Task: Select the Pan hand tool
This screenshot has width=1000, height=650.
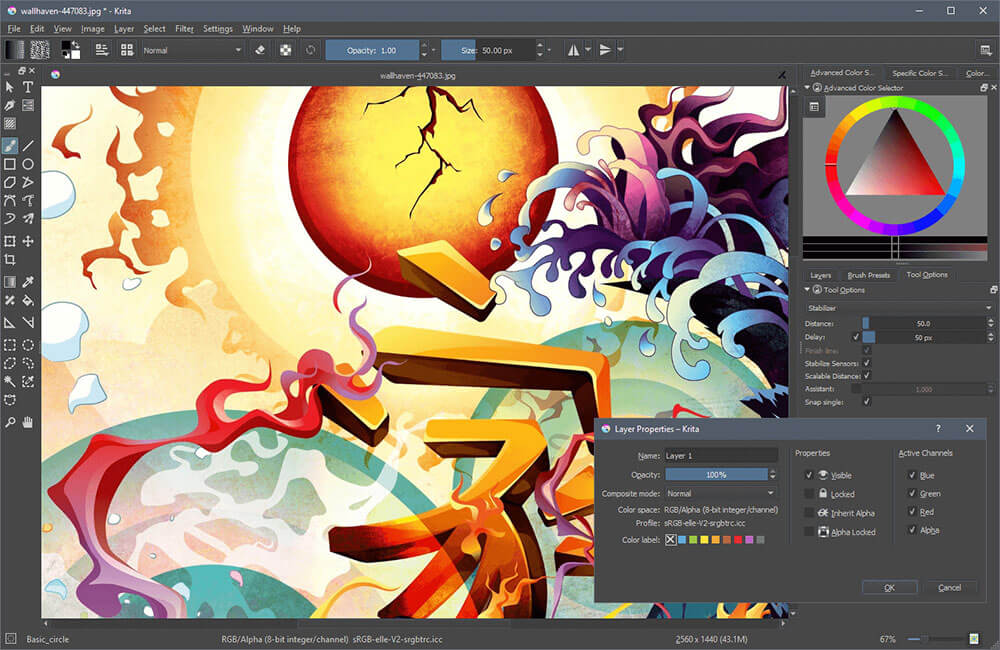Action: click(27, 422)
